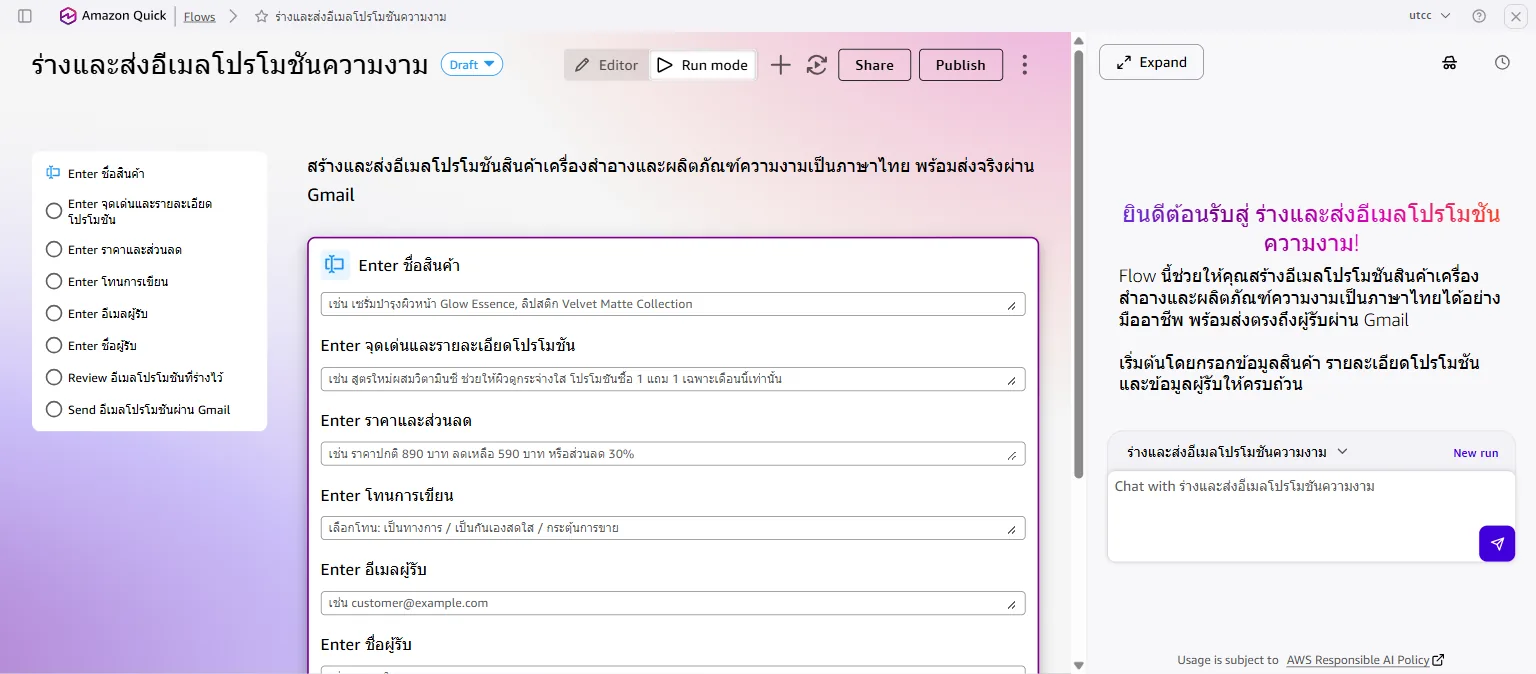Open the utcc account dropdown
Image resolution: width=1536 pixels, height=674 pixels.
click(1430, 16)
